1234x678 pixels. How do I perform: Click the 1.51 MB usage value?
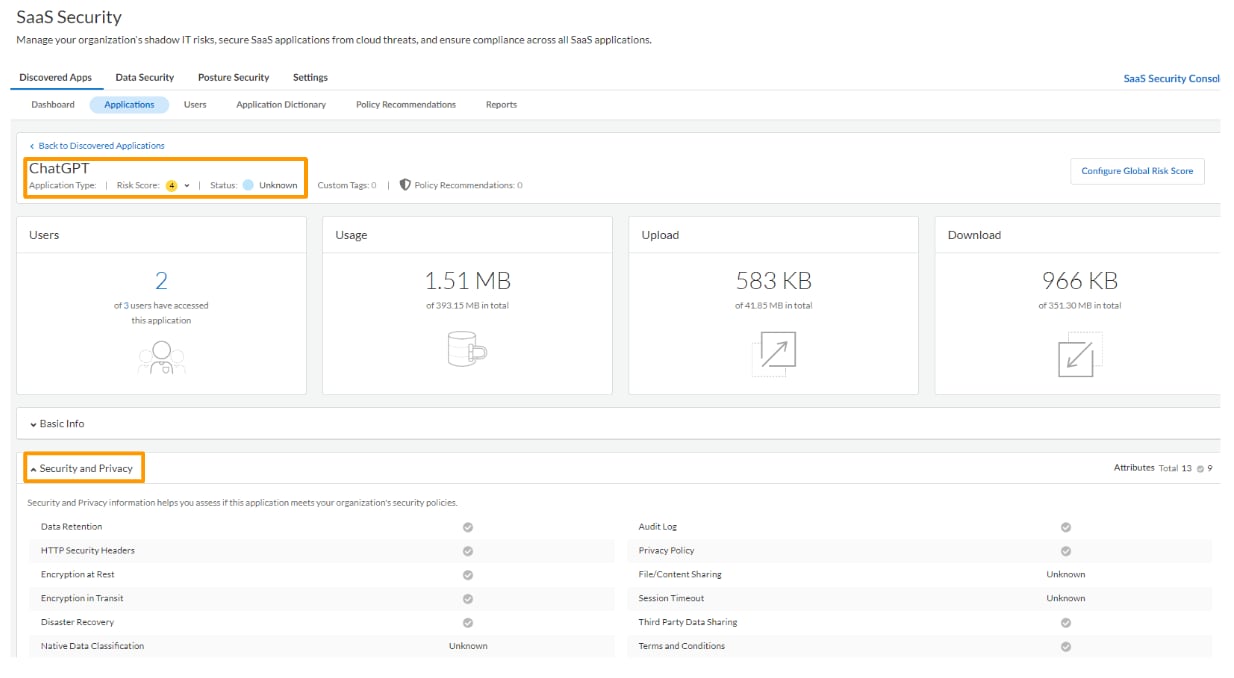pos(467,280)
